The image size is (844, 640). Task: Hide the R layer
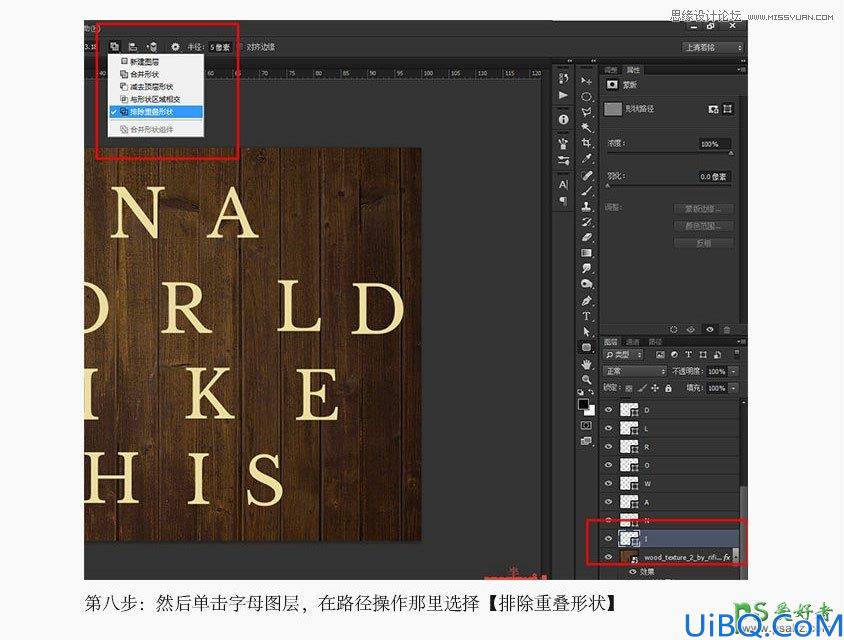click(608, 447)
